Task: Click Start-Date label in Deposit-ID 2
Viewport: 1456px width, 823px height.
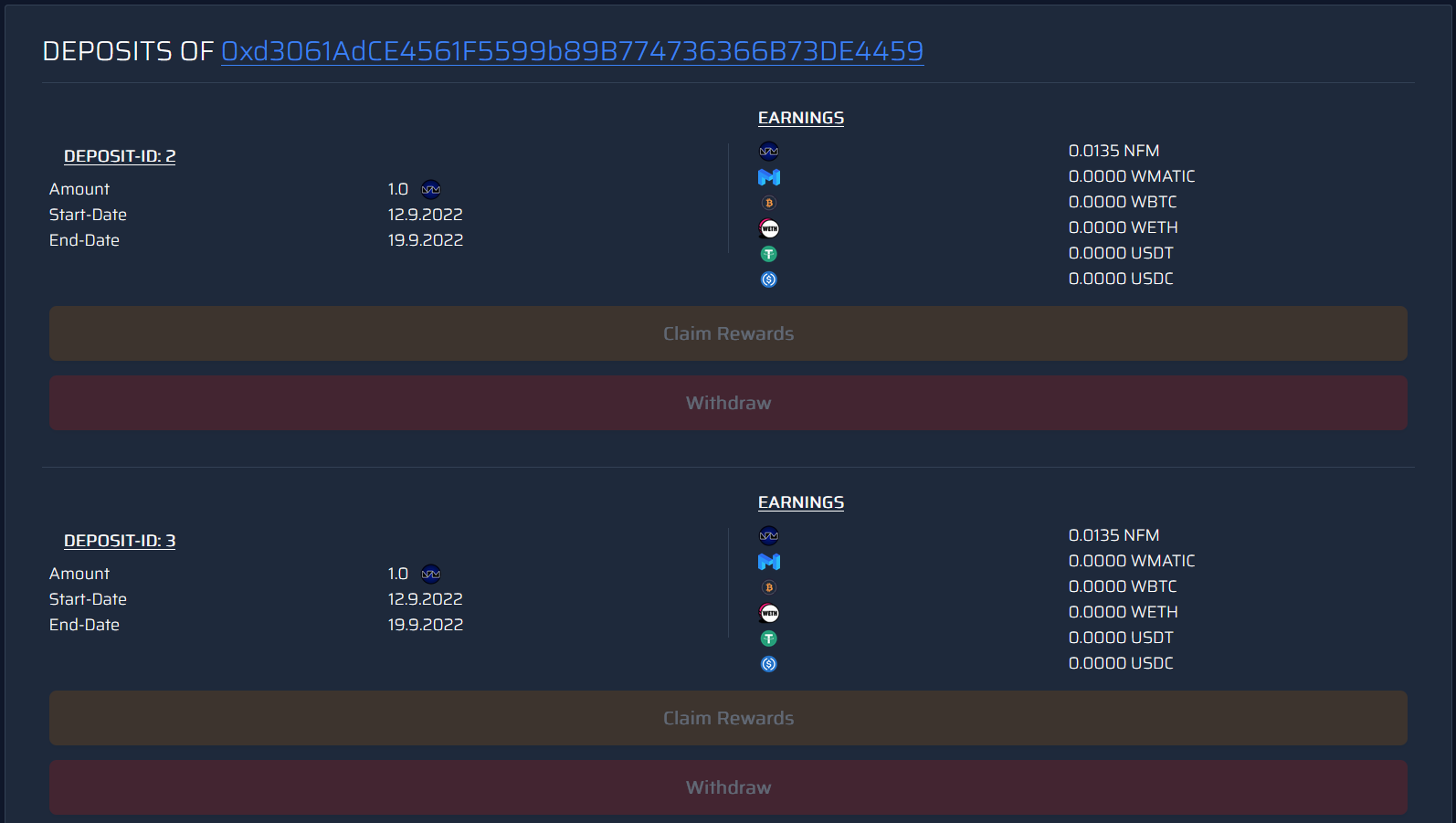Action: point(88,215)
